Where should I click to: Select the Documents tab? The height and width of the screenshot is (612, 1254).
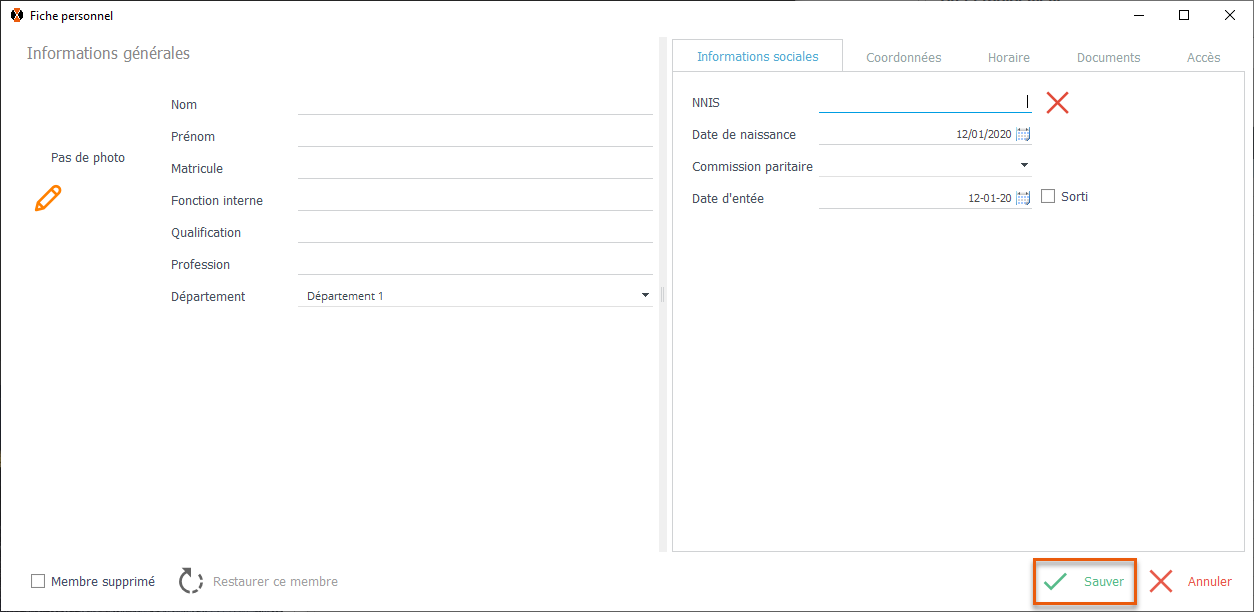[1108, 58]
